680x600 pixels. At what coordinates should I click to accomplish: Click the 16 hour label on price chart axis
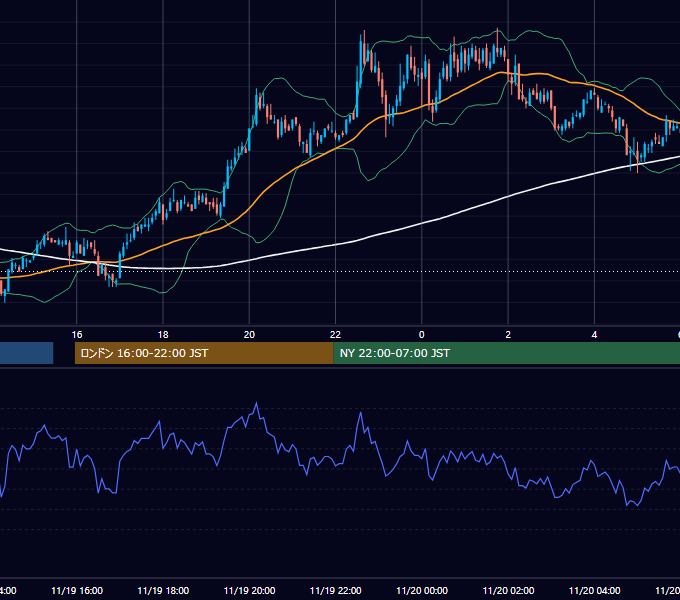(x=77, y=335)
